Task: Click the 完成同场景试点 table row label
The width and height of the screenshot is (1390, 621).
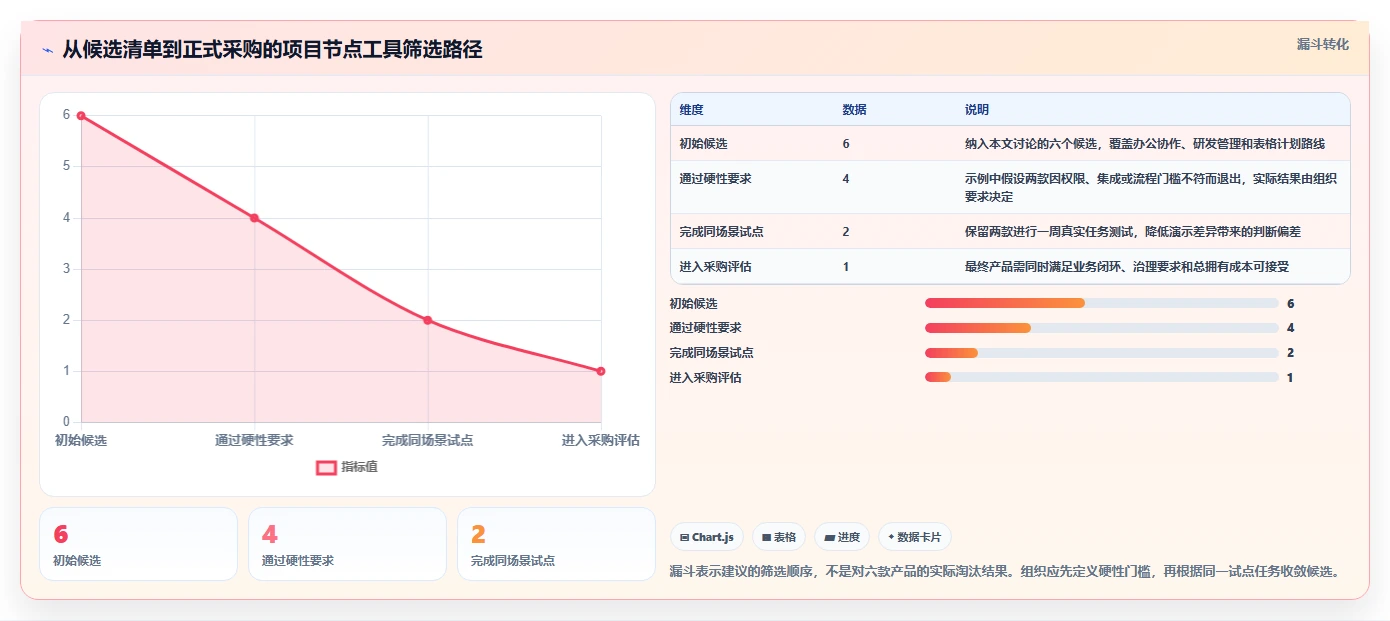Action: [722, 232]
